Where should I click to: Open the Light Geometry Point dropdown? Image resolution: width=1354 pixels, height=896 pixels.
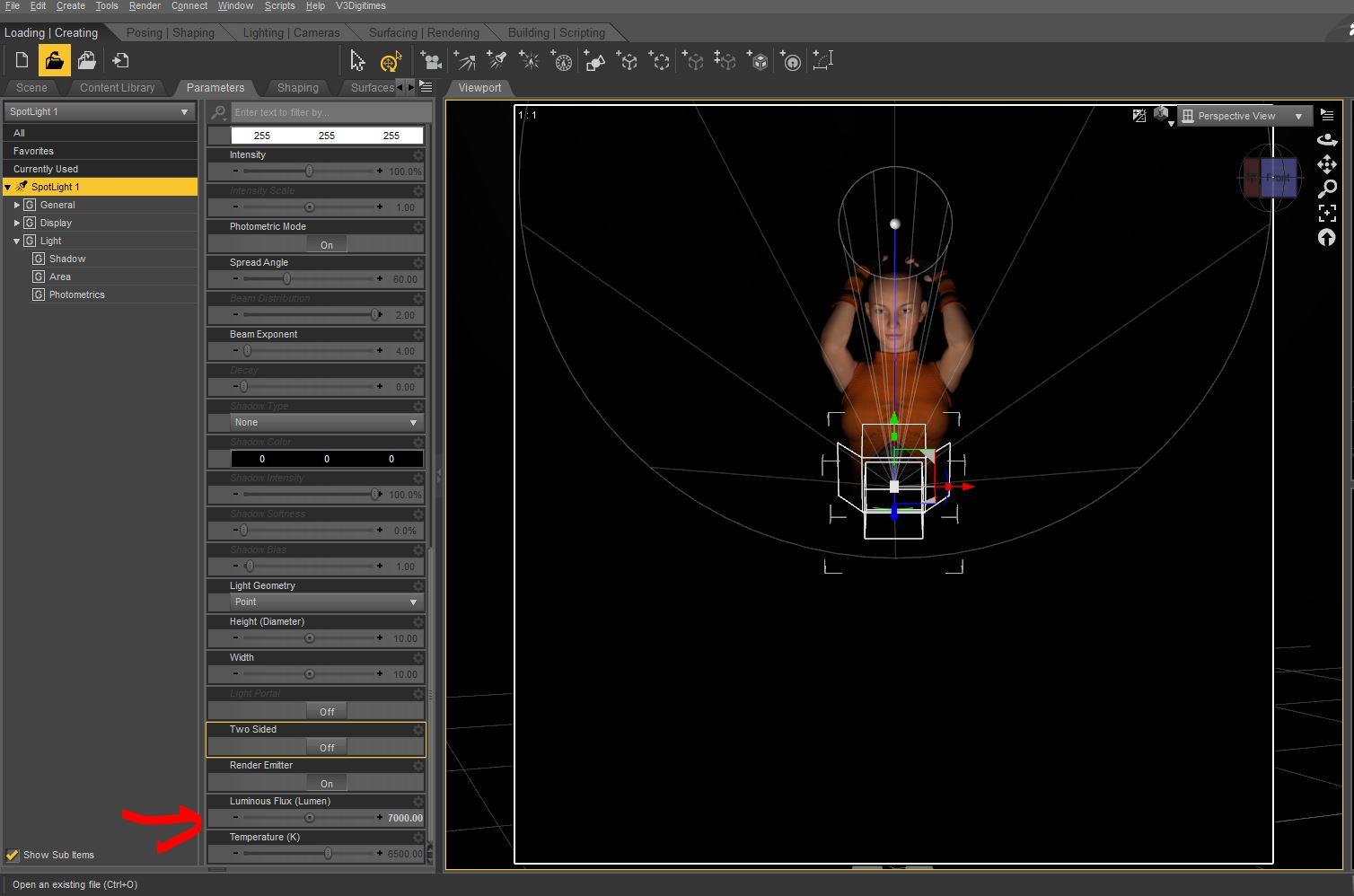324,602
